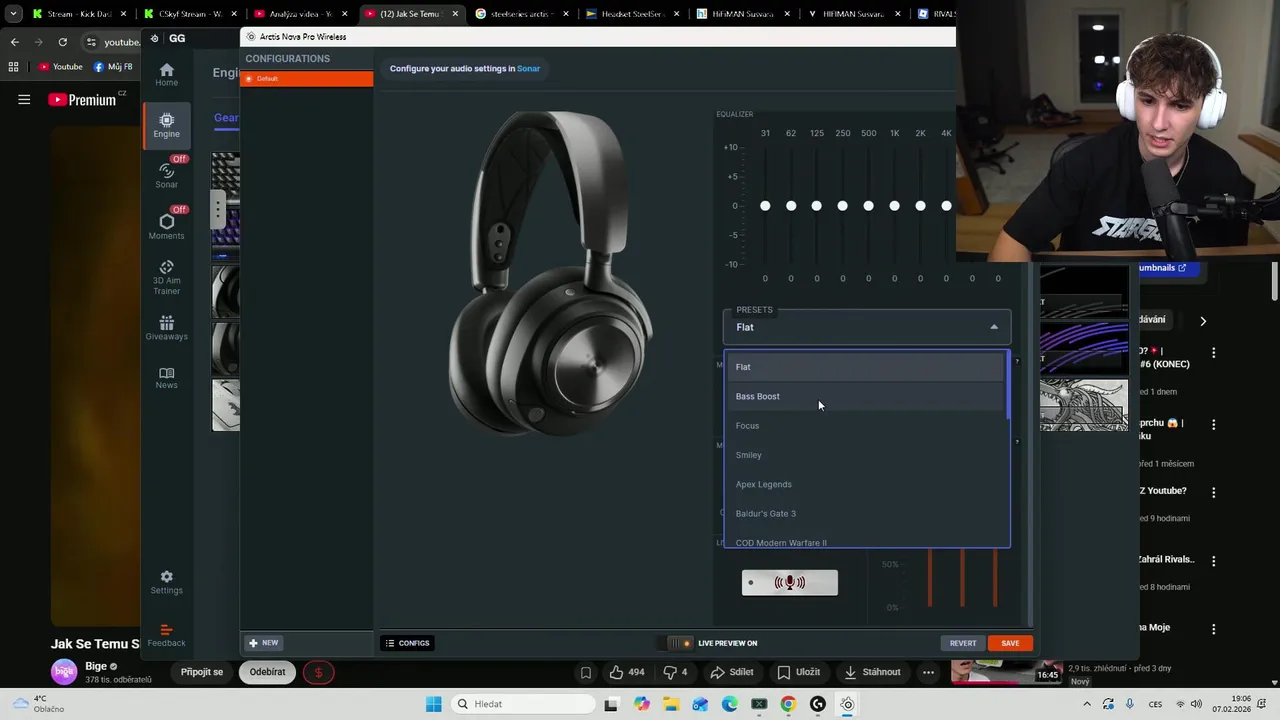This screenshot has width=1280, height=720.
Task: Select the Focus preset
Action: [x=866, y=425]
